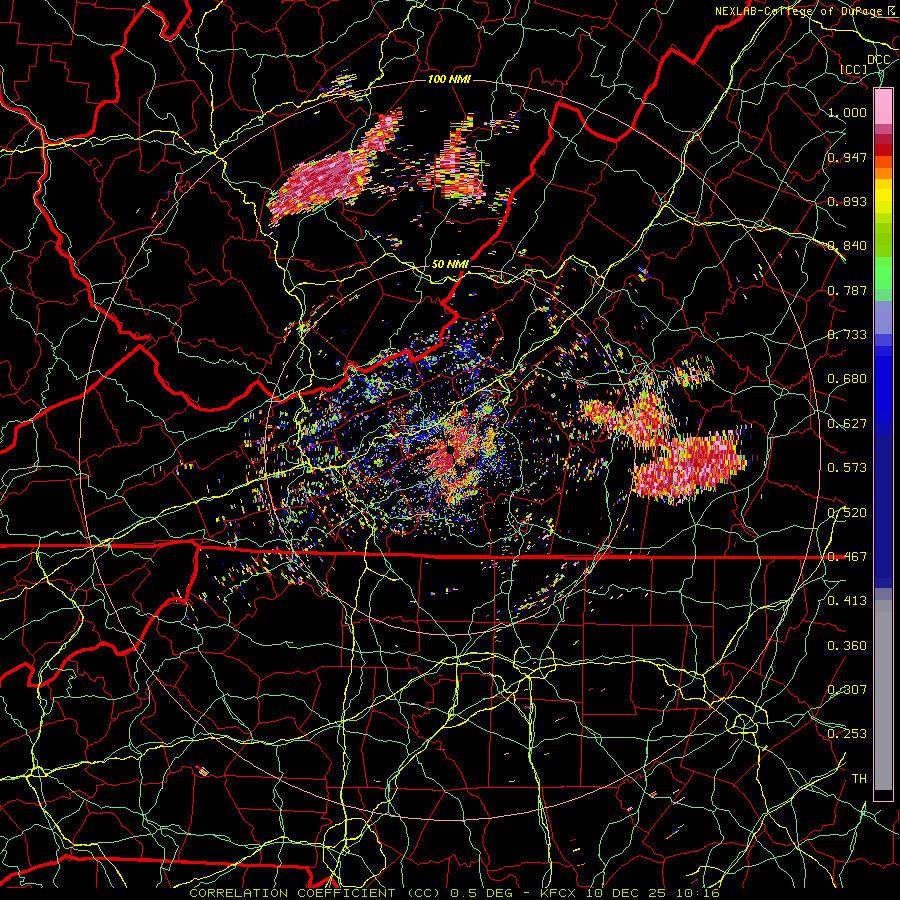
Task: Click the DCC label above the color bar
Action: 878,60
